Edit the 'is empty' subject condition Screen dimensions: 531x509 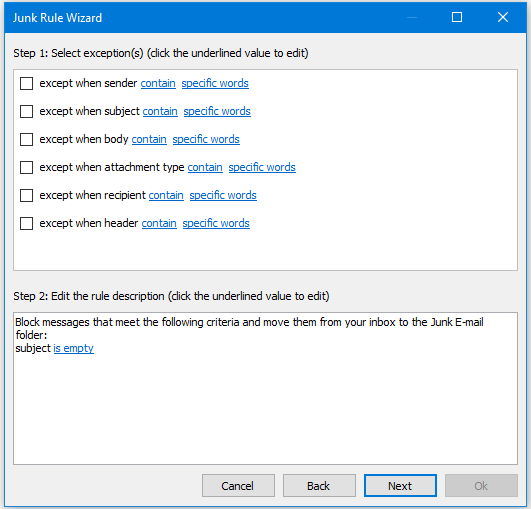click(73, 348)
